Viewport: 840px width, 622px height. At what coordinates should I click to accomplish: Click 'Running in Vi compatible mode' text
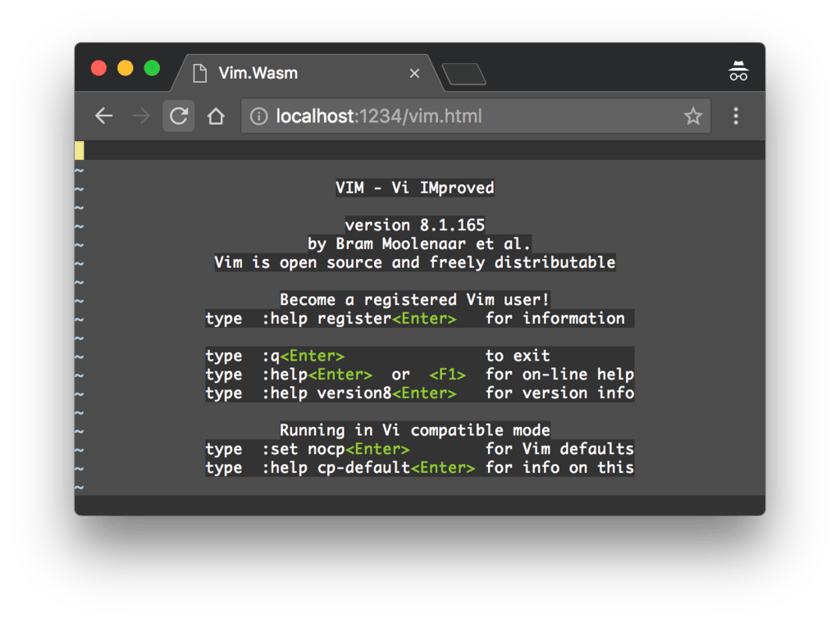click(x=415, y=430)
